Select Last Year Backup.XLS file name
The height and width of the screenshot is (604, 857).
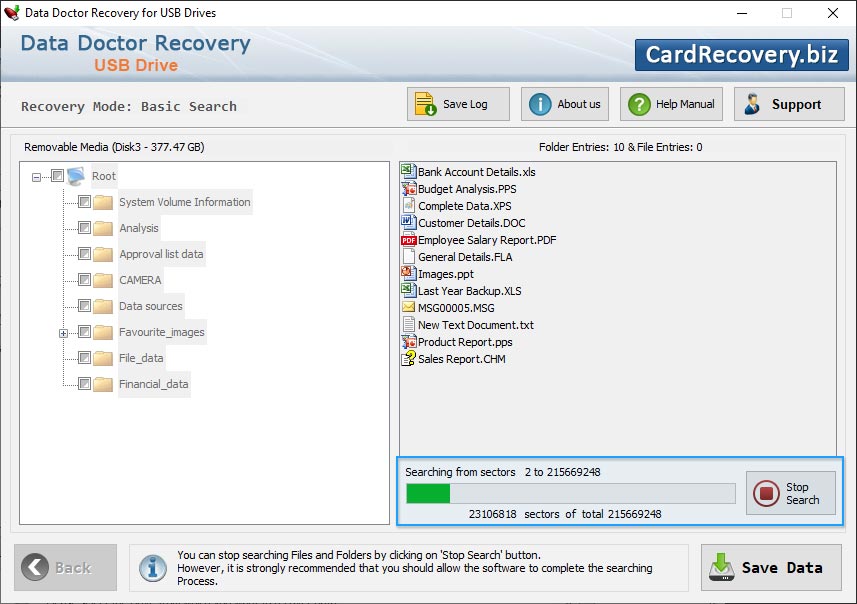(x=469, y=290)
